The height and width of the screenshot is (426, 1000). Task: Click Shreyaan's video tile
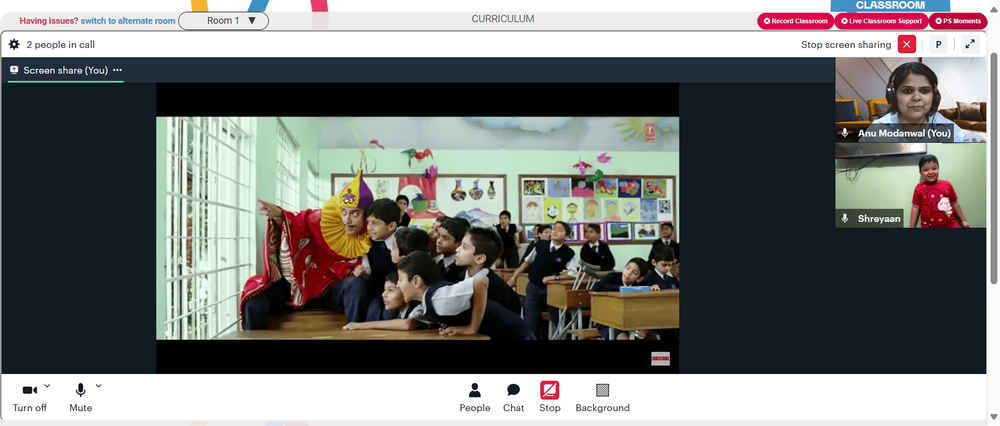(x=911, y=185)
